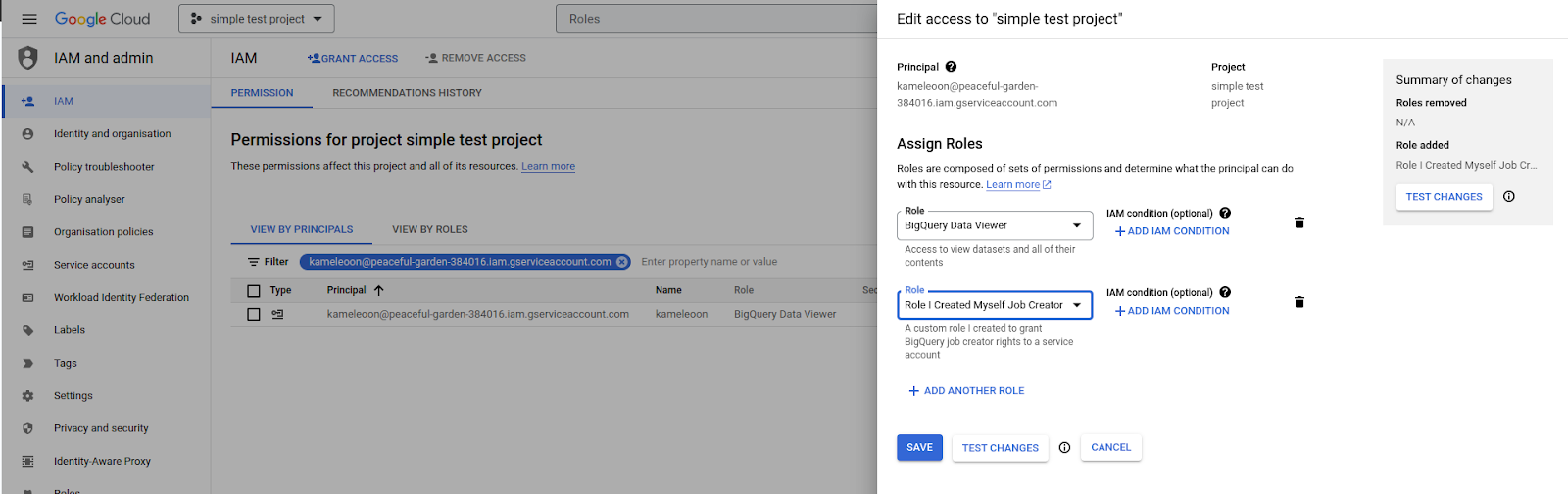Click the Roles search field
Viewport: 1568px width, 494px height.
tap(717, 19)
